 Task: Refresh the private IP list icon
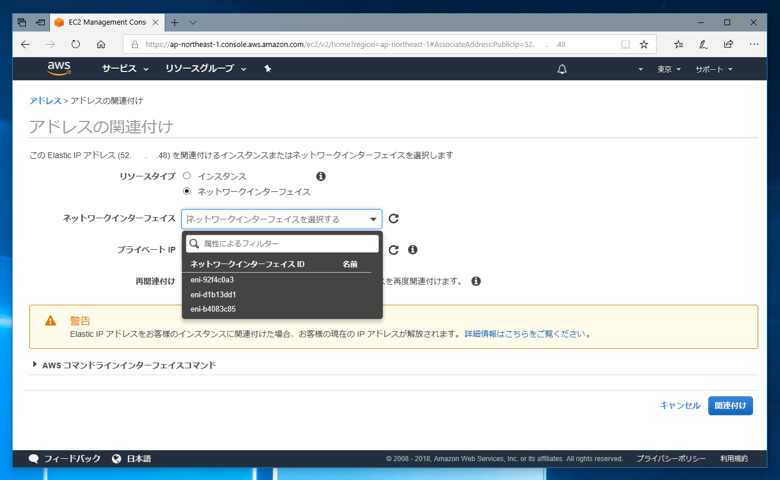click(x=393, y=250)
